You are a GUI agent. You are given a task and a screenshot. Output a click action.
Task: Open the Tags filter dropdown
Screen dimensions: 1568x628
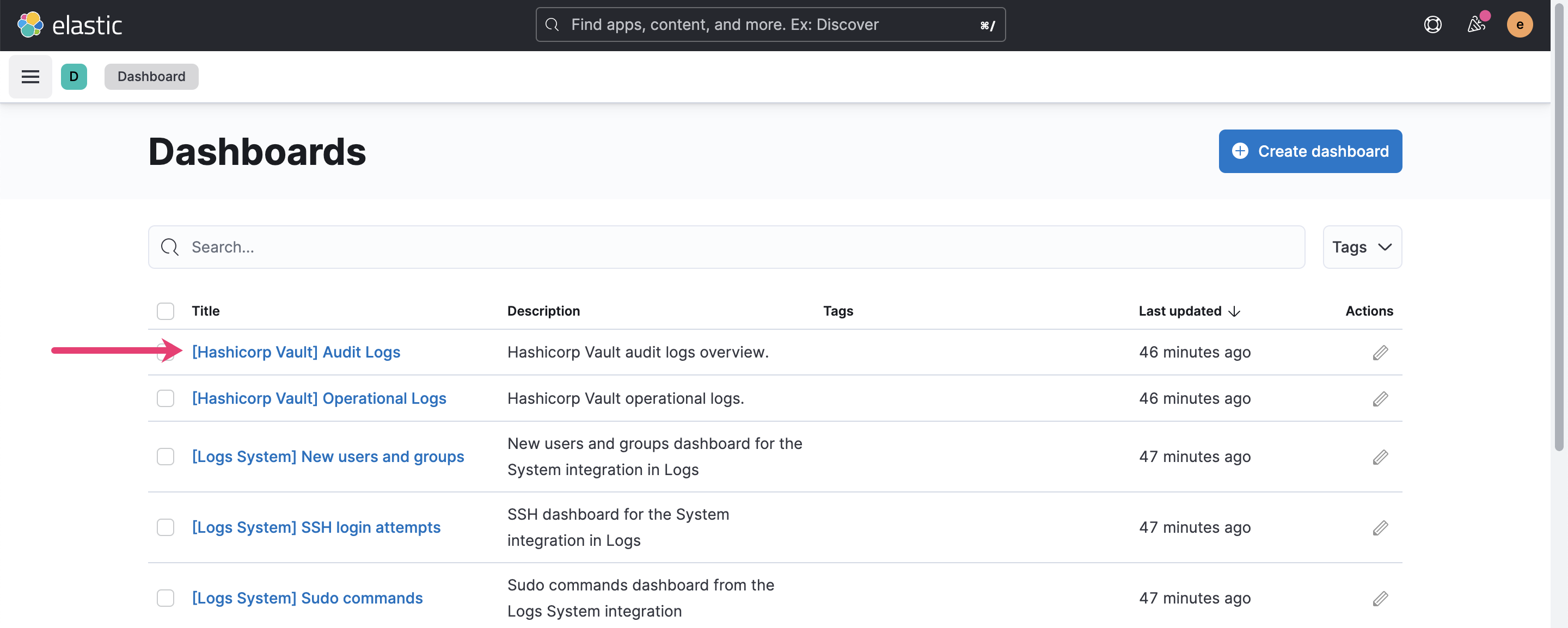1362,247
